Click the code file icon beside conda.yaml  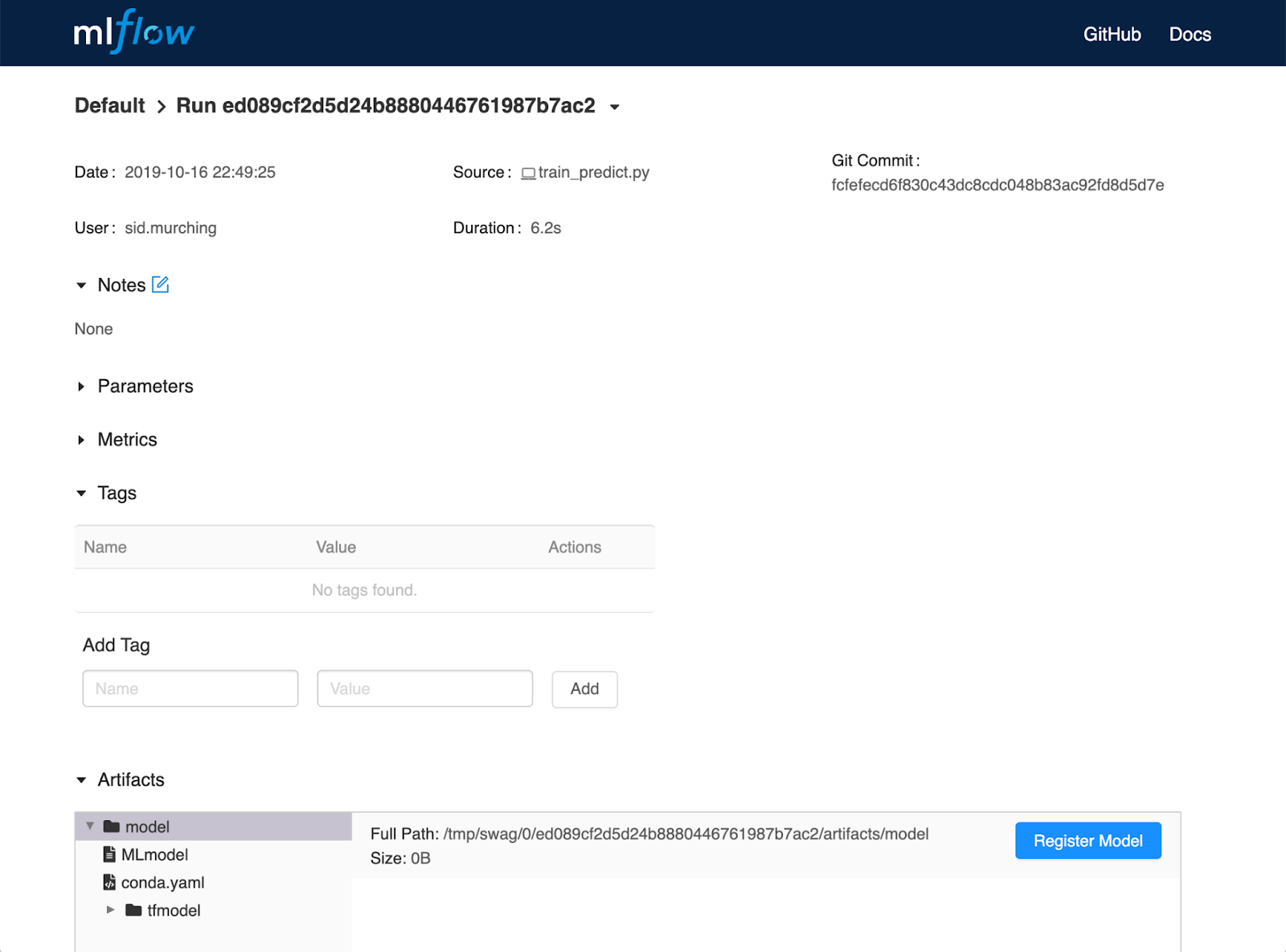(109, 882)
